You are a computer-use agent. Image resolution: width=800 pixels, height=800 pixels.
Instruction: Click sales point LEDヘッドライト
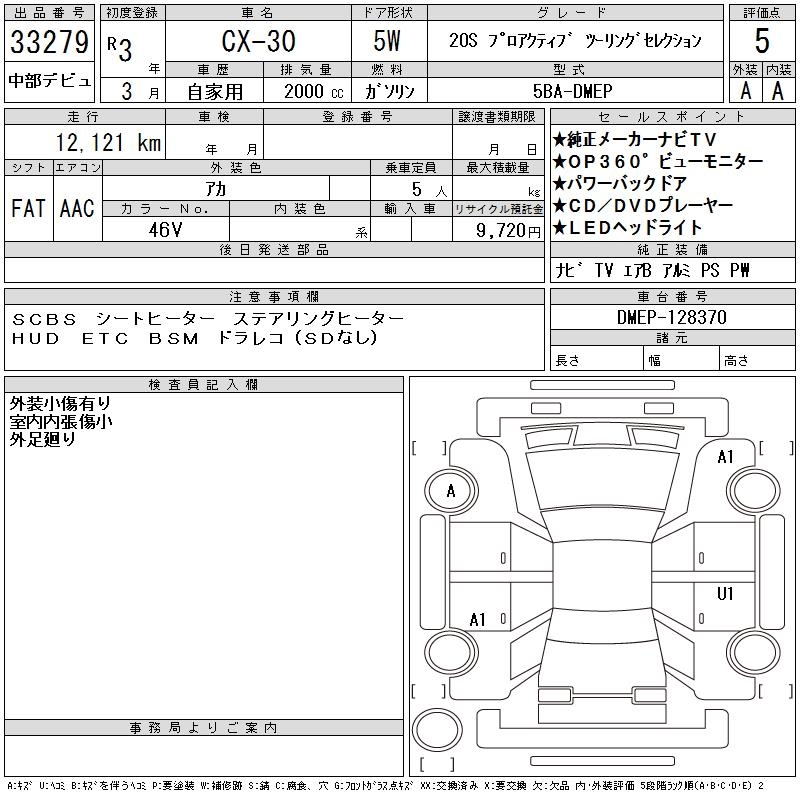point(627,228)
